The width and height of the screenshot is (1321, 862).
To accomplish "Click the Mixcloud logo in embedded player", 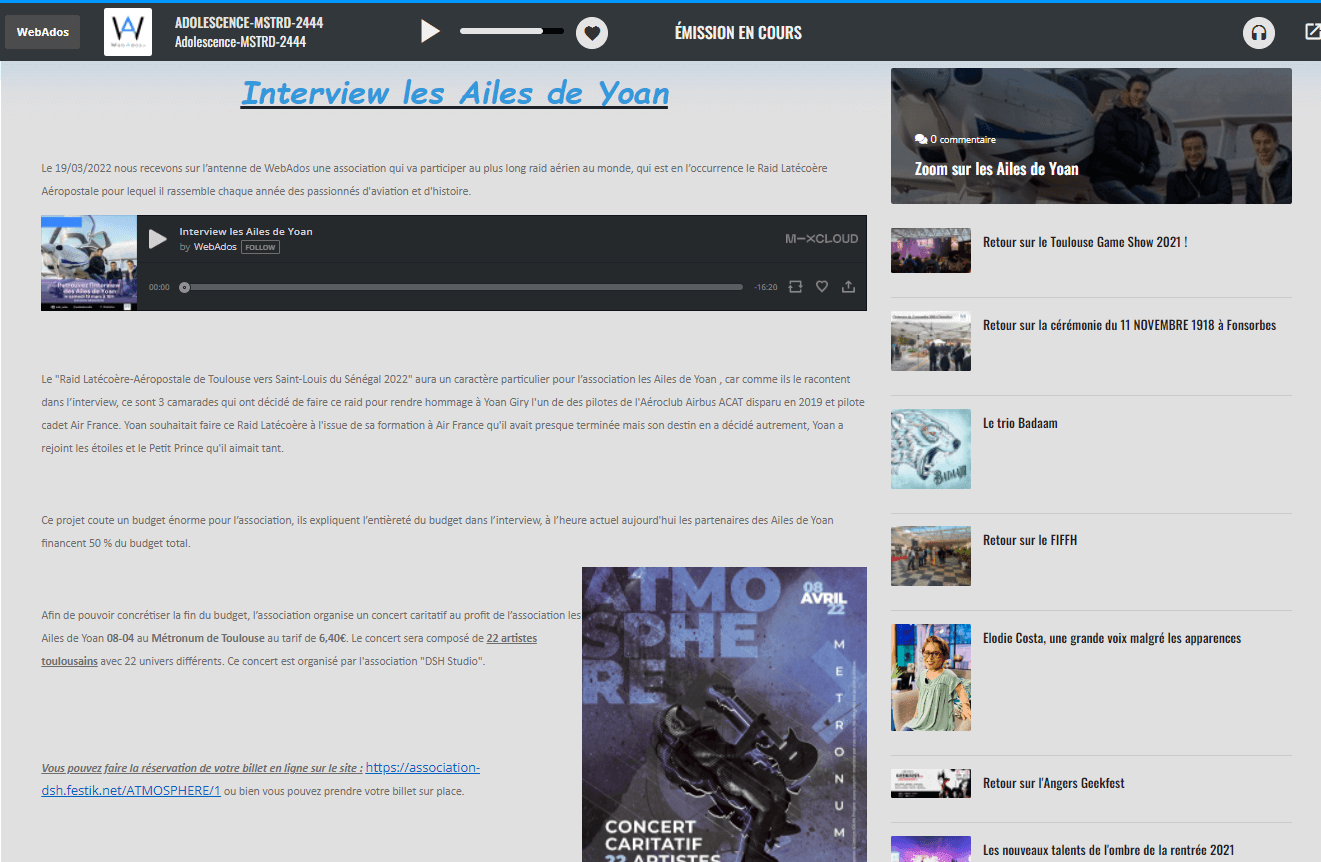I will (x=821, y=239).
